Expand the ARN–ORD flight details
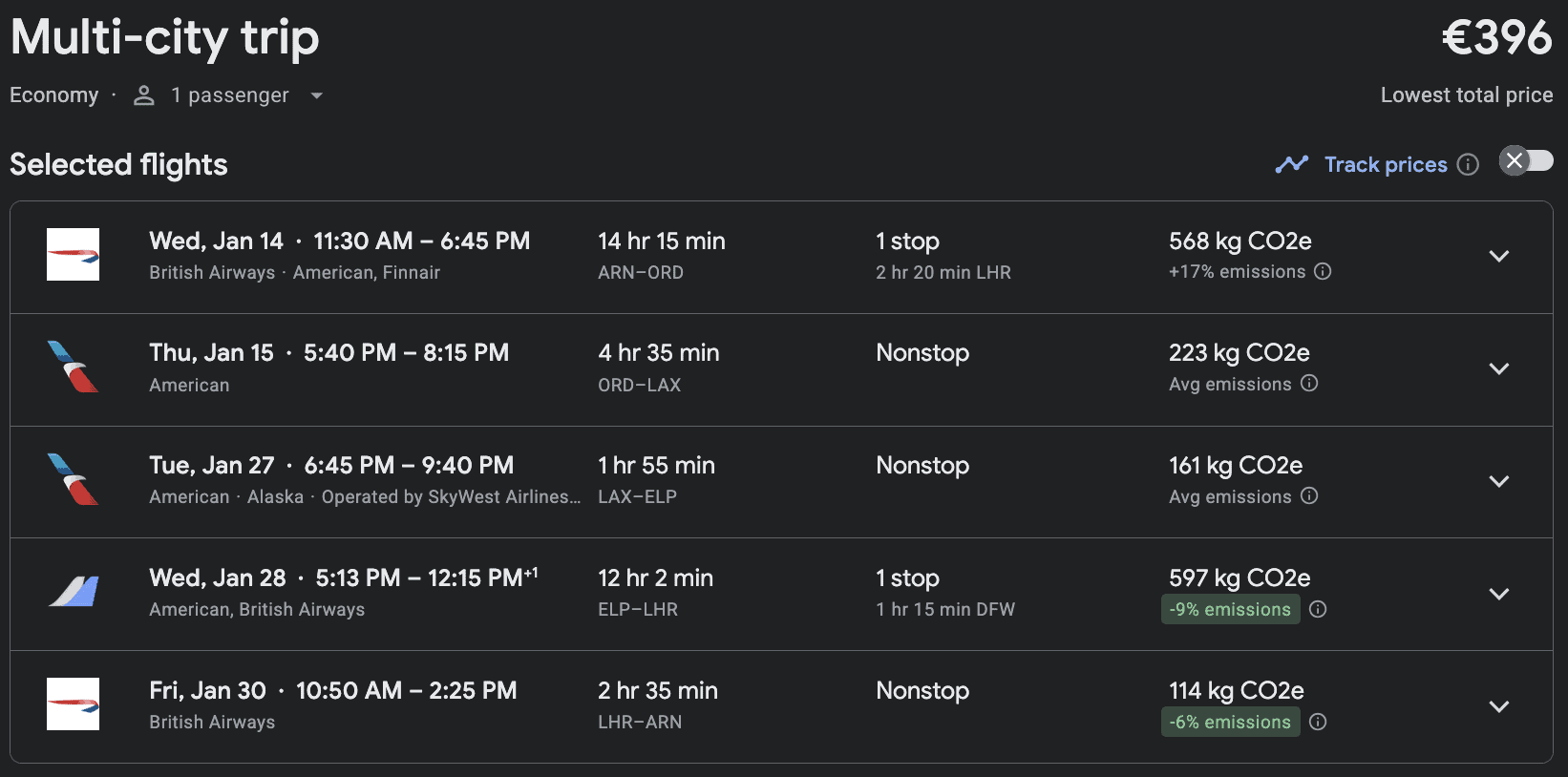The image size is (1568, 777). coord(1499,256)
